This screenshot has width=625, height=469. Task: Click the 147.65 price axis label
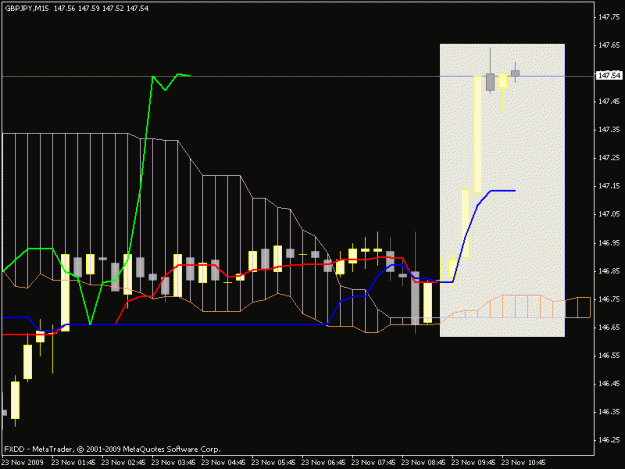pos(609,45)
